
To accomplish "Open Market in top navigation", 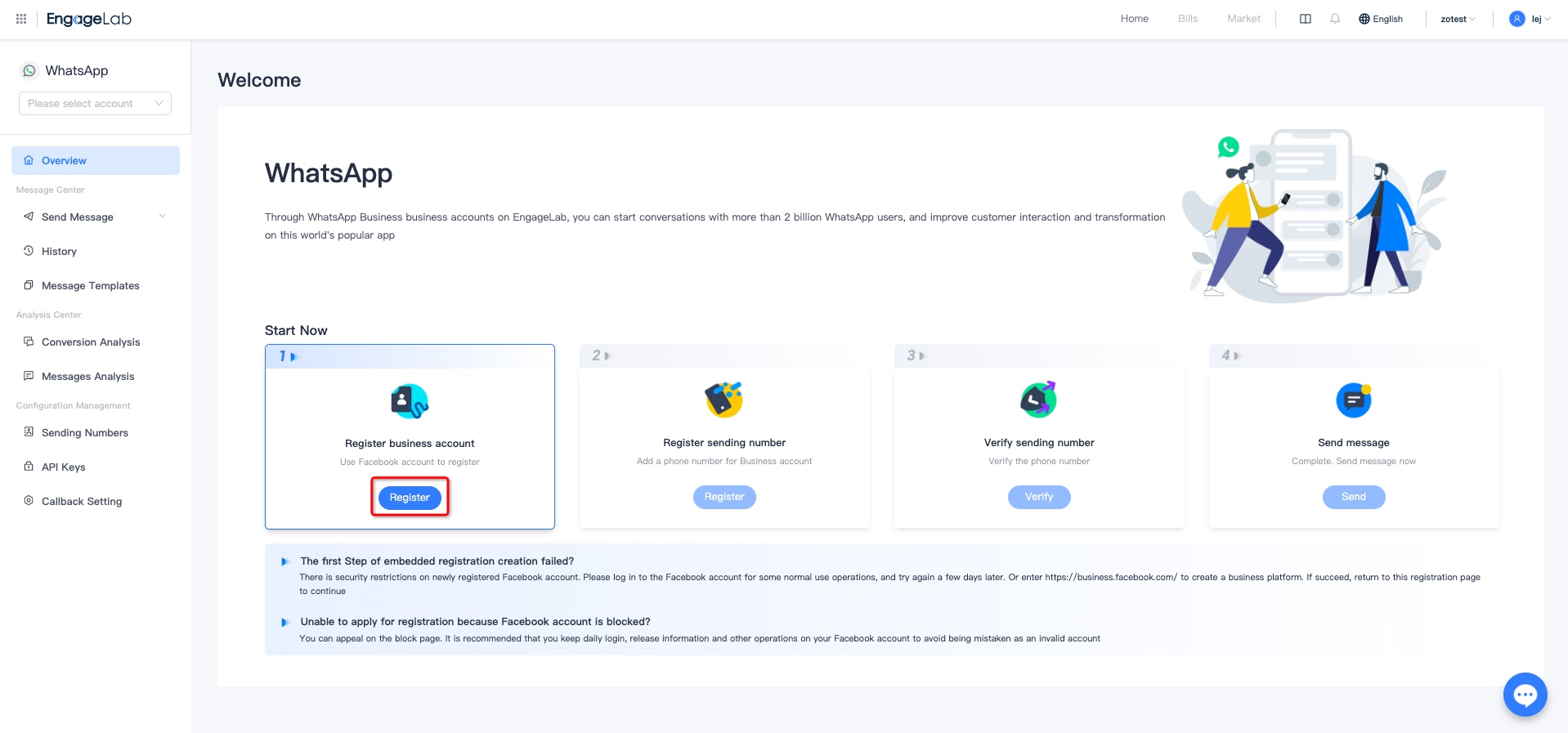I will click(1243, 19).
